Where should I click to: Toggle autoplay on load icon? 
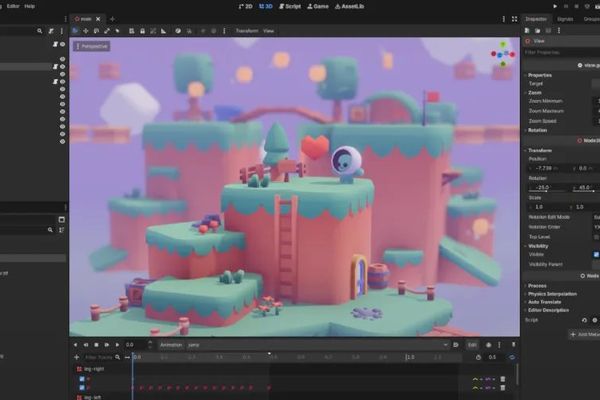(456, 345)
